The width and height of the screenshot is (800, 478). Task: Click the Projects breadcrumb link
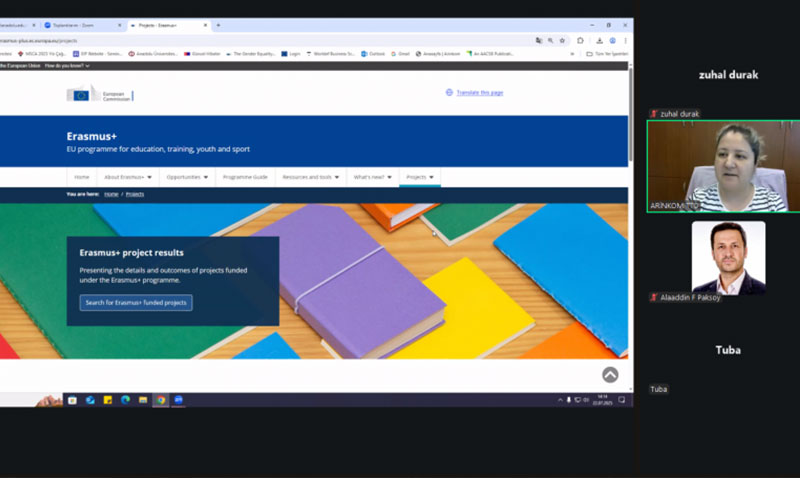pyautogui.click(x=135, y=194)
